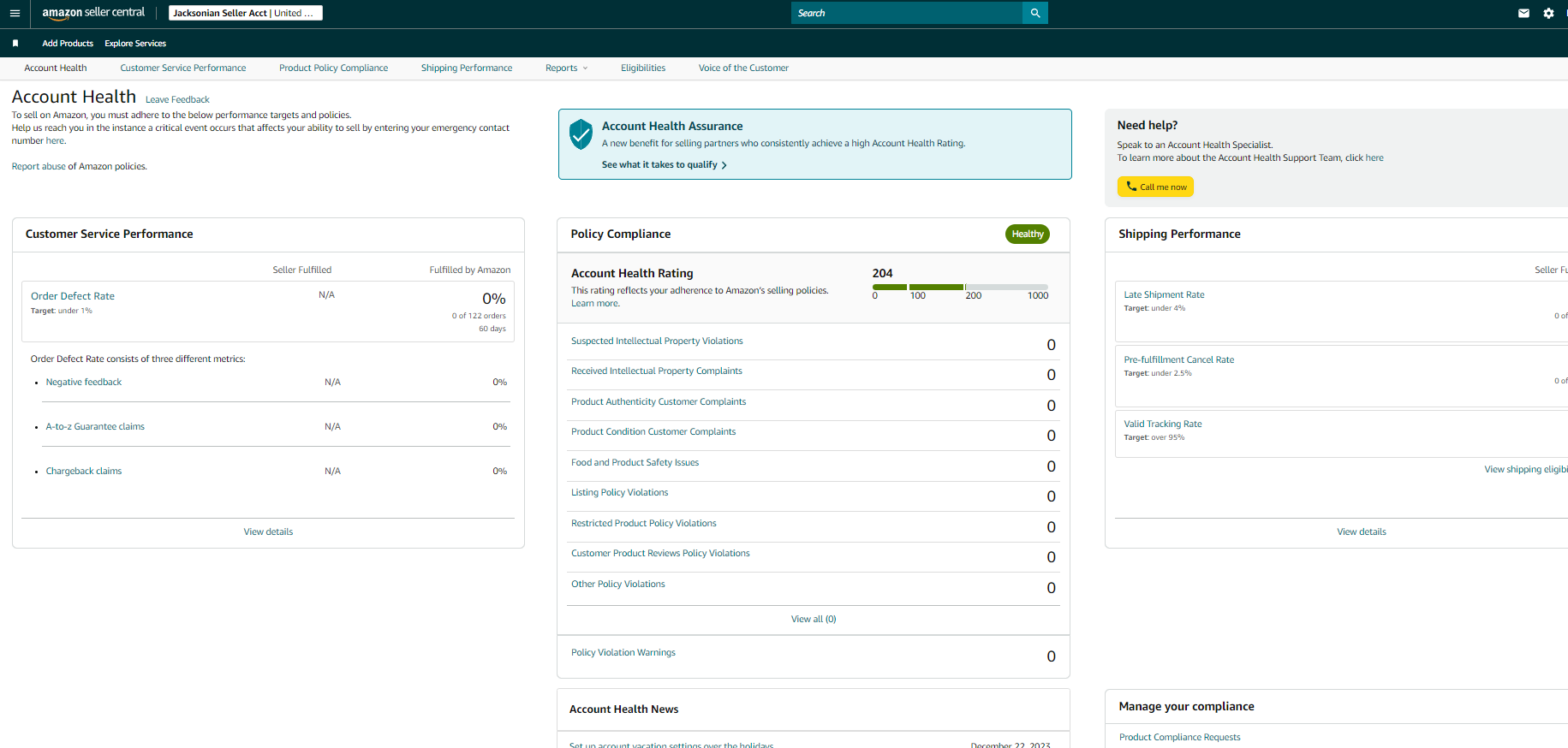Open the Account Health tab

(56, 68)
